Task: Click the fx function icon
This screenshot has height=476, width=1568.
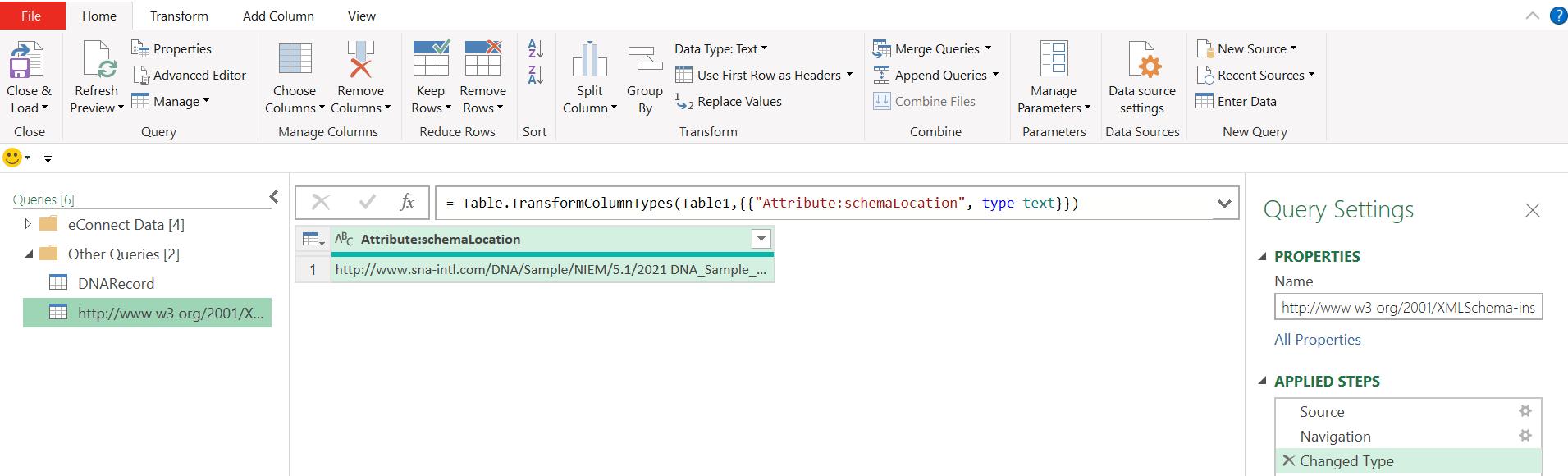Action: 407,202
